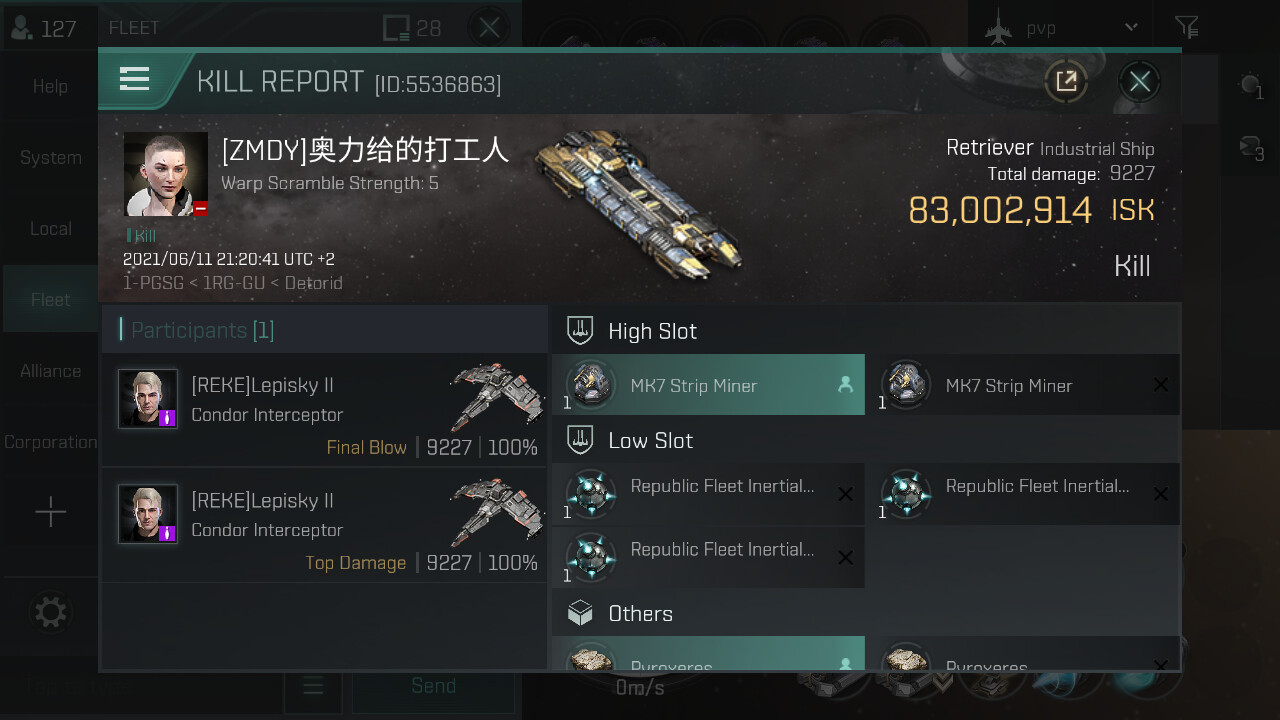1280x720 pixels.
Task: Click victim character portrait
Action: (166, 174)
